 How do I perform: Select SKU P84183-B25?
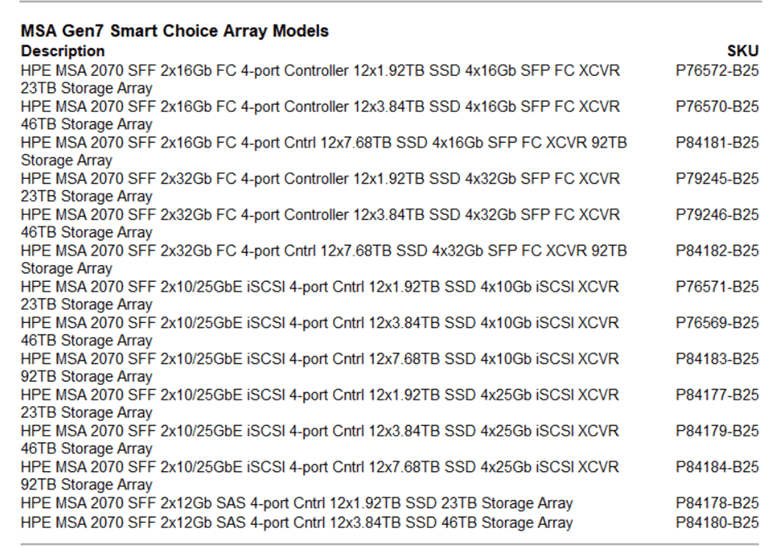(x=717, y=359)
